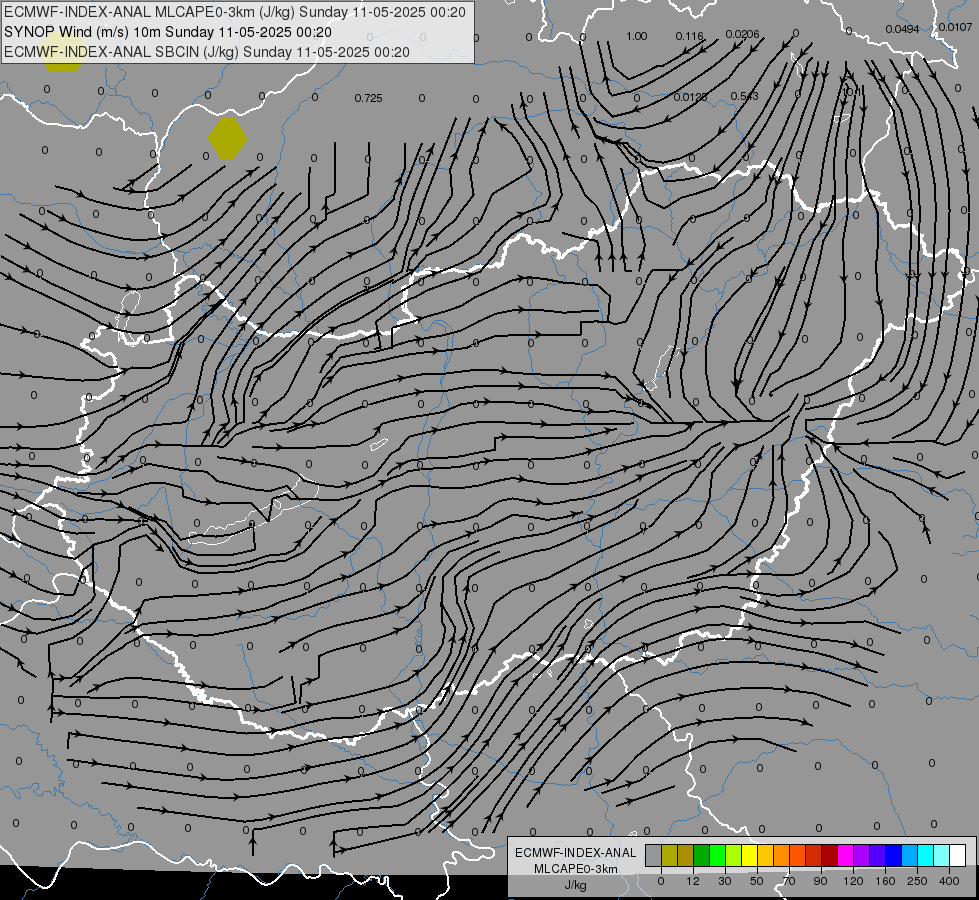
Task: Pick the pure blue legend swatch after 160
Action: coord(894,855)
